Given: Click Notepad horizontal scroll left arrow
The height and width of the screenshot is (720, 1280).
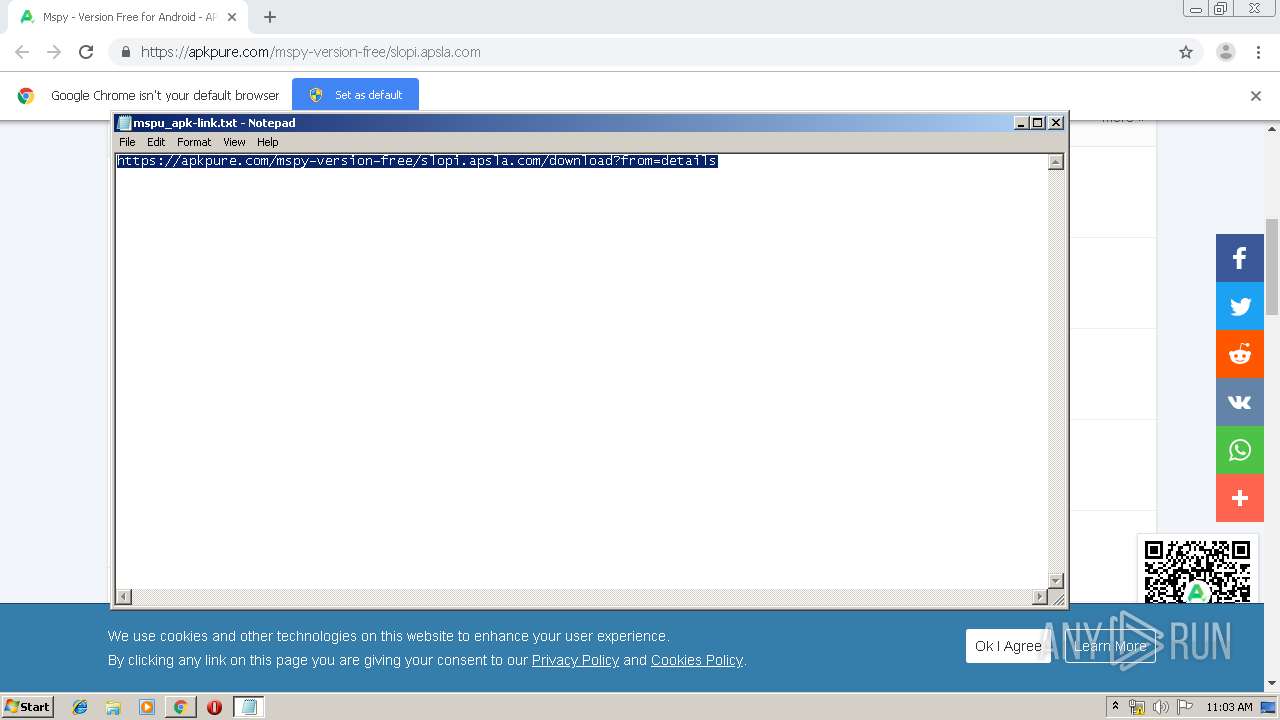Looking at the screenshot, I should [124, 597].
